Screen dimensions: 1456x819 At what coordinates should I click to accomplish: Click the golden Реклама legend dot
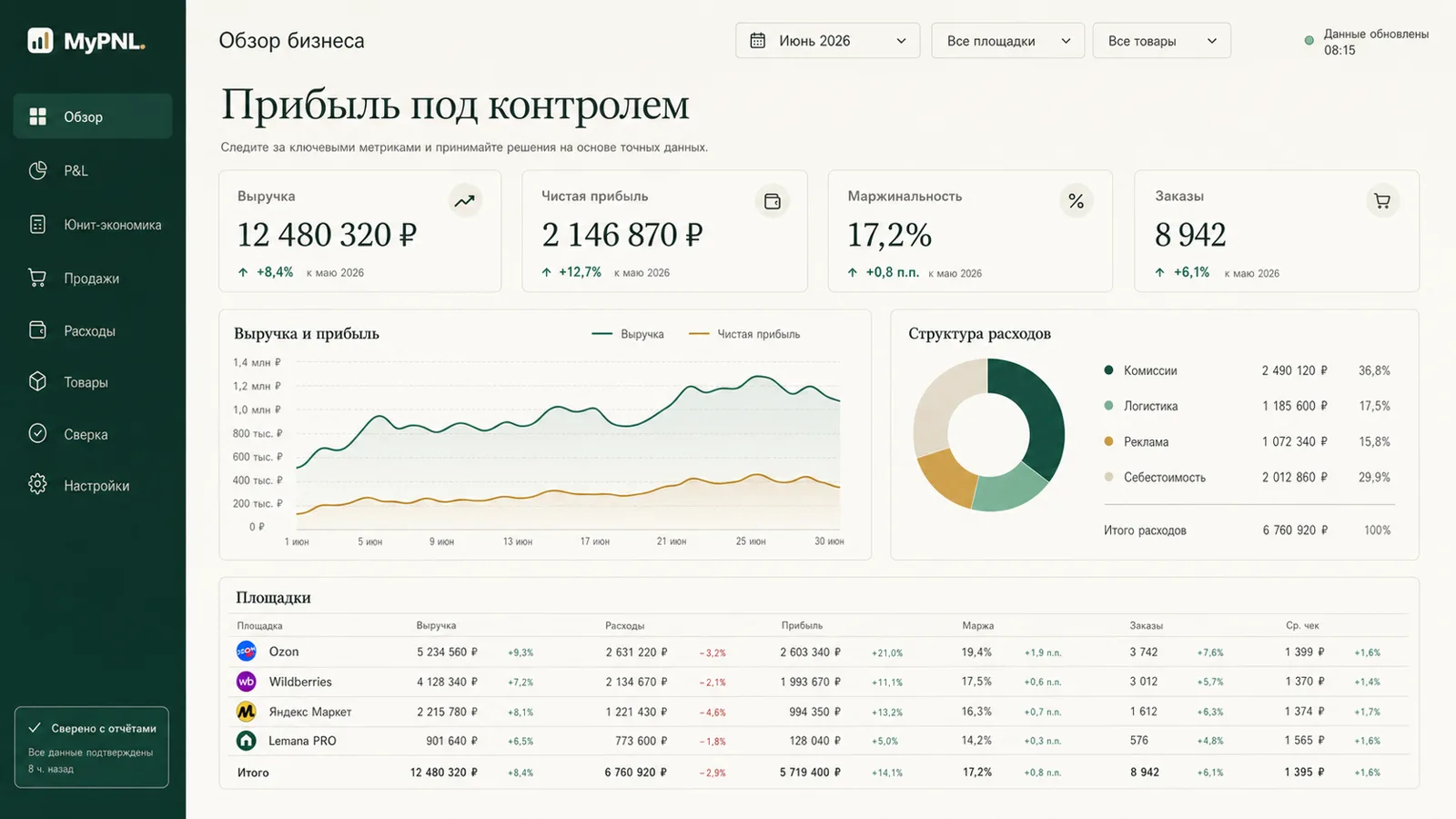point(1108,441)
